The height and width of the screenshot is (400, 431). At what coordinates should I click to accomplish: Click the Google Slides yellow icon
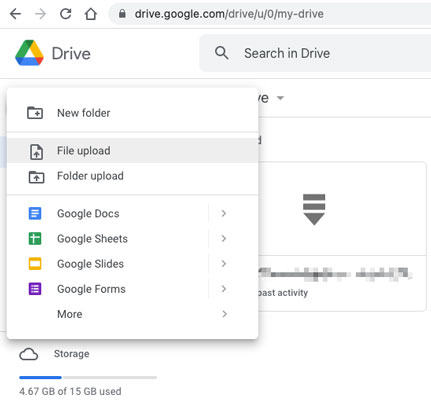click(35, 264)
